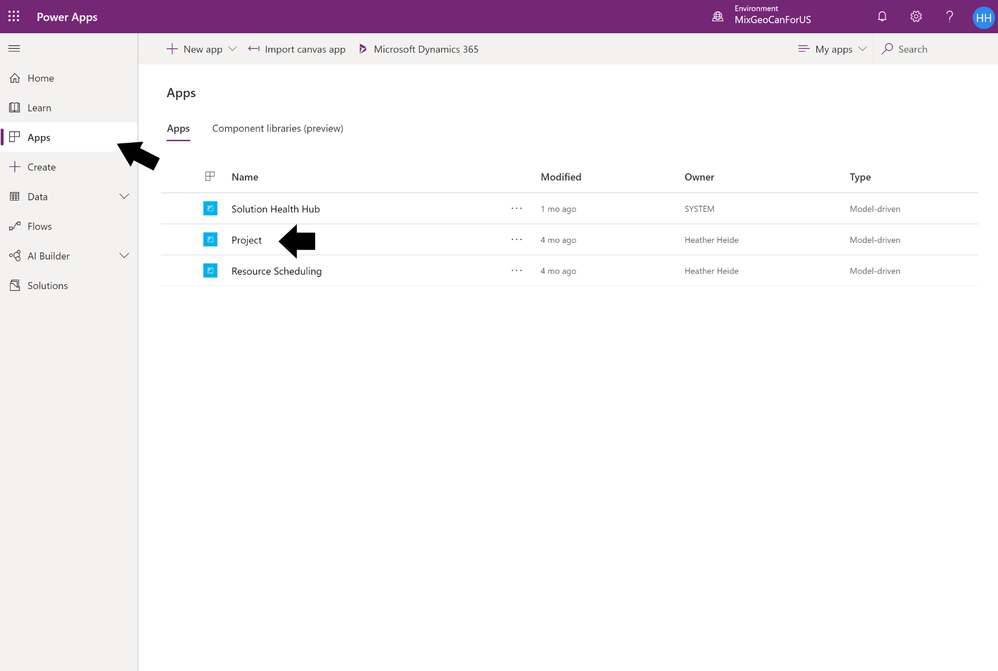Expand the AI Builder section chevron
998x671 pixels.
(124, 256)
